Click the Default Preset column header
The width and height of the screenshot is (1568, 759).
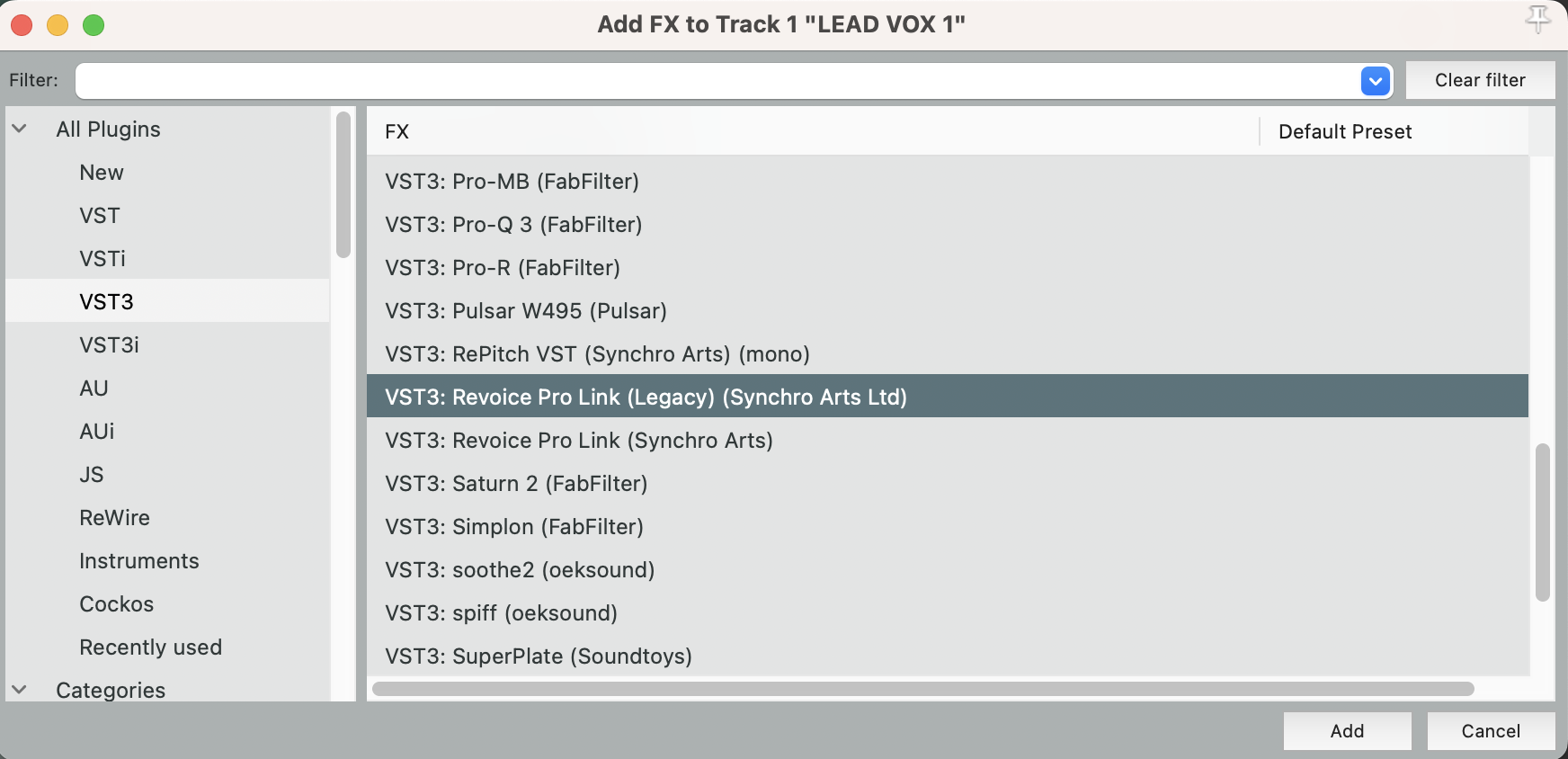[1344, 132]
